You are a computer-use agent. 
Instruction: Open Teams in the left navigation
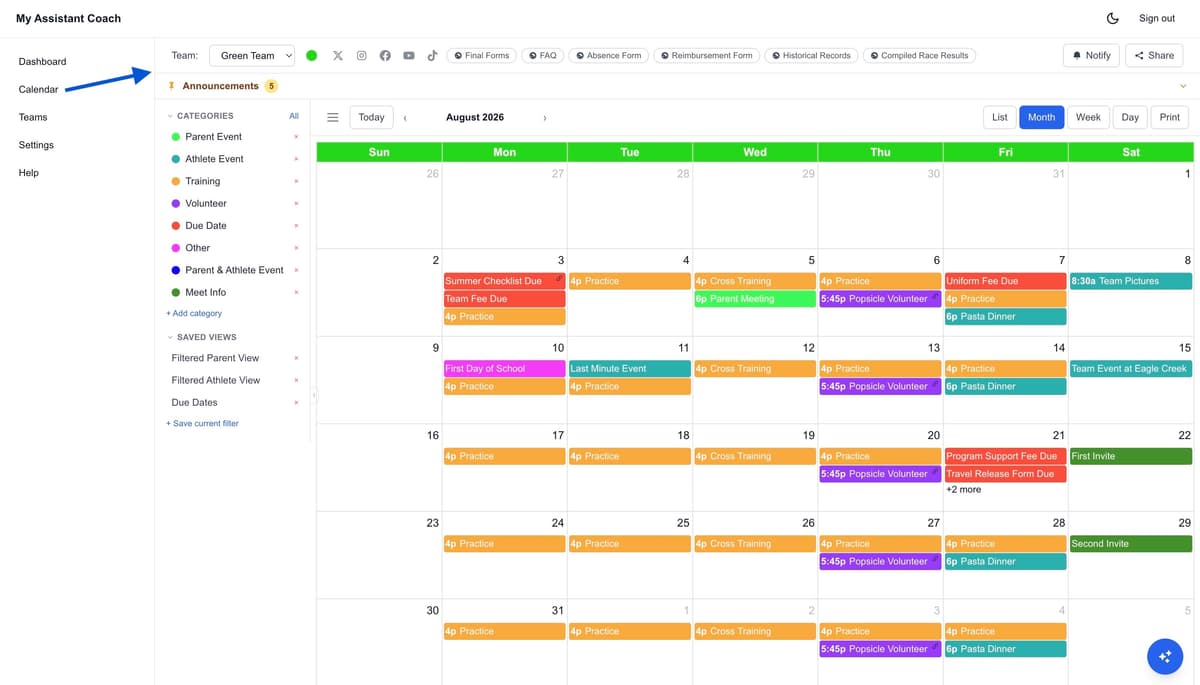(x=33, y=117)
